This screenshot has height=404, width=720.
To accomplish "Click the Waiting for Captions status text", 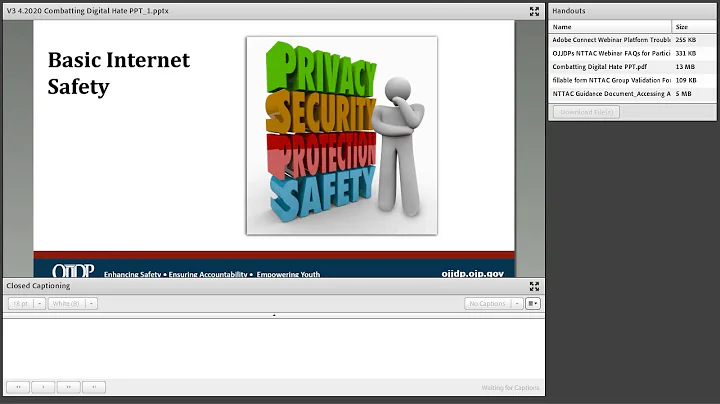I will pyautogui.click(x=510, y=387).
